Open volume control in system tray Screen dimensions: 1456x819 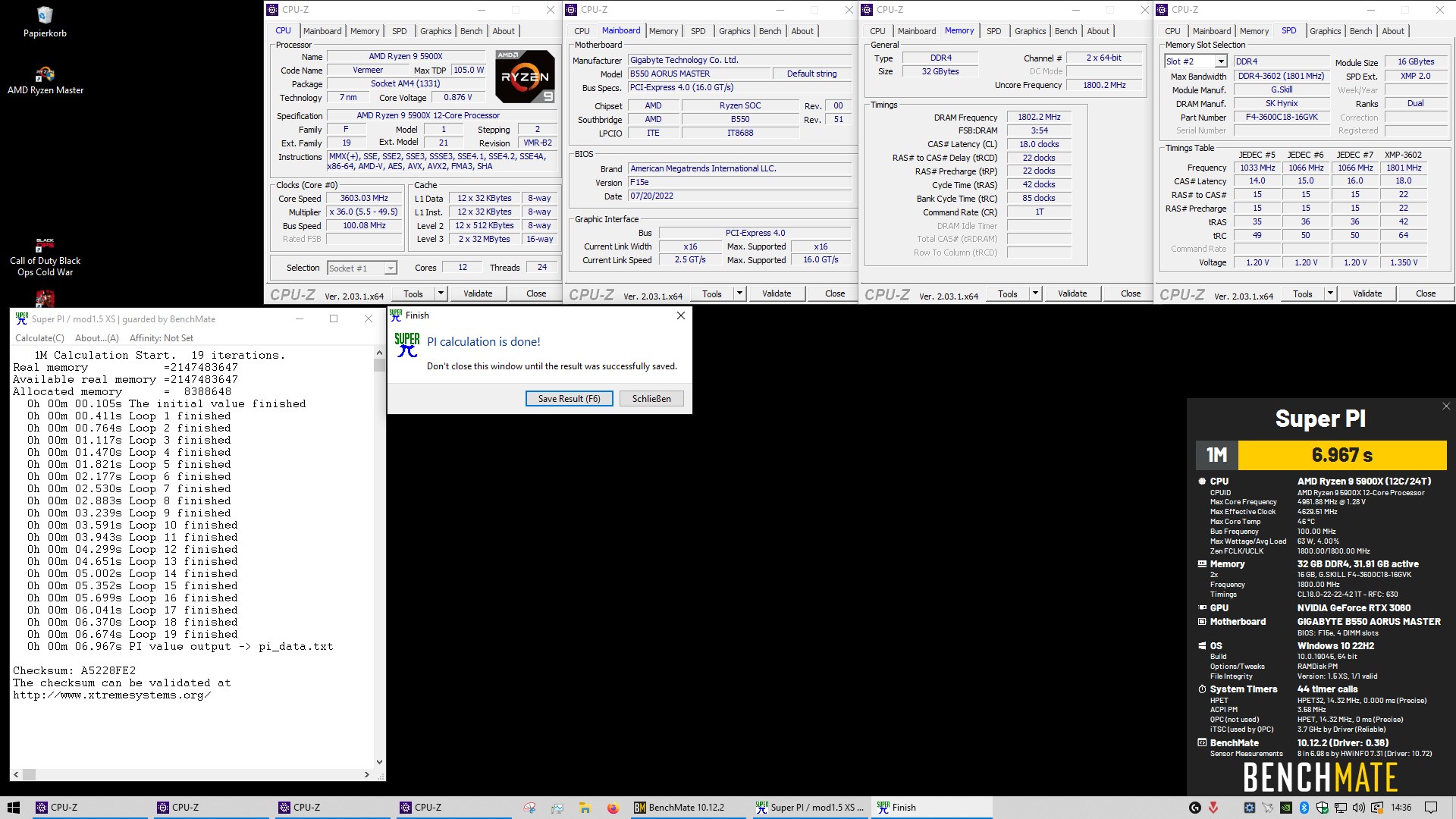[1359, 808]
